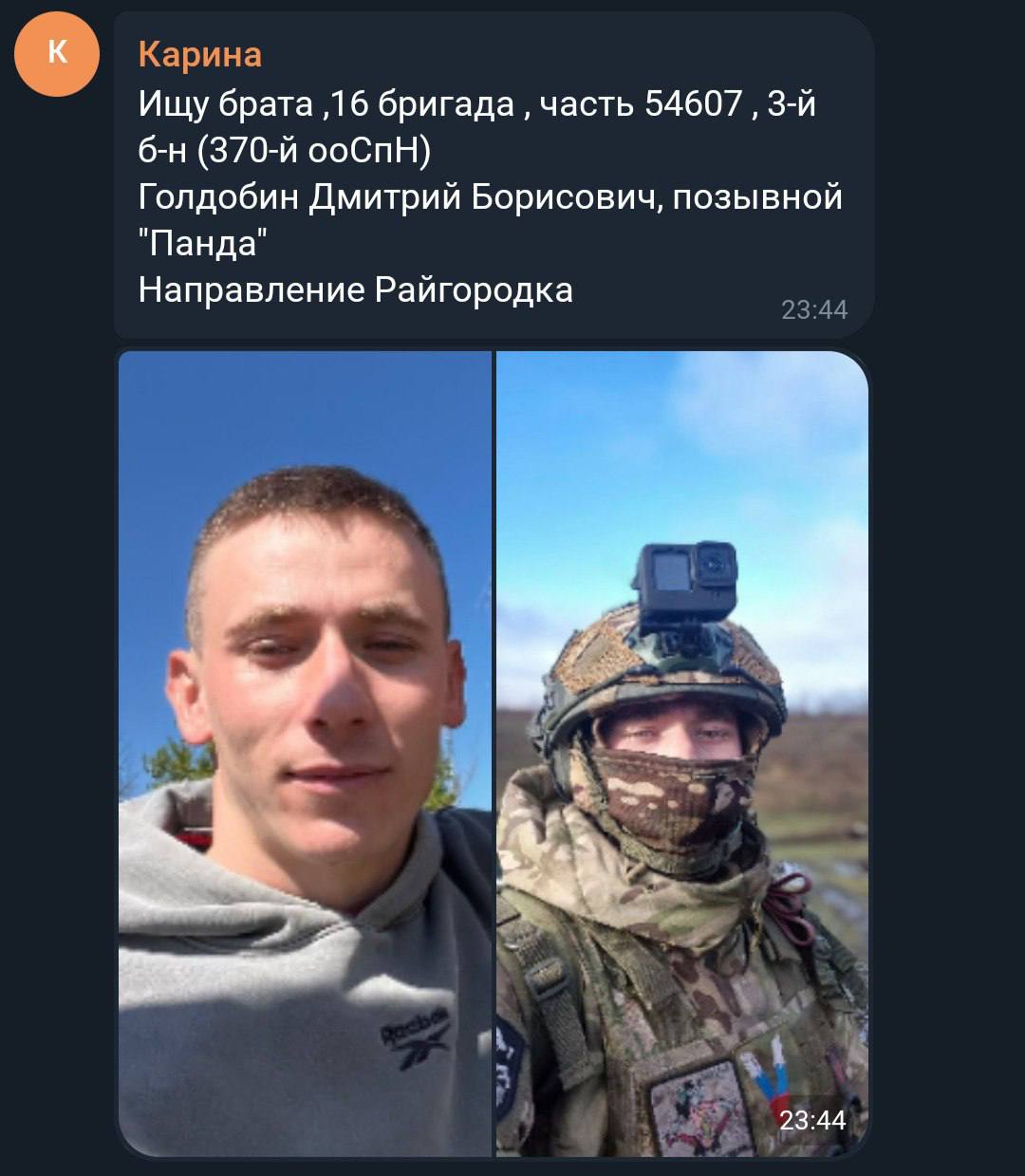Click the line "Направление Райгородка"

(x=355, y=289)
